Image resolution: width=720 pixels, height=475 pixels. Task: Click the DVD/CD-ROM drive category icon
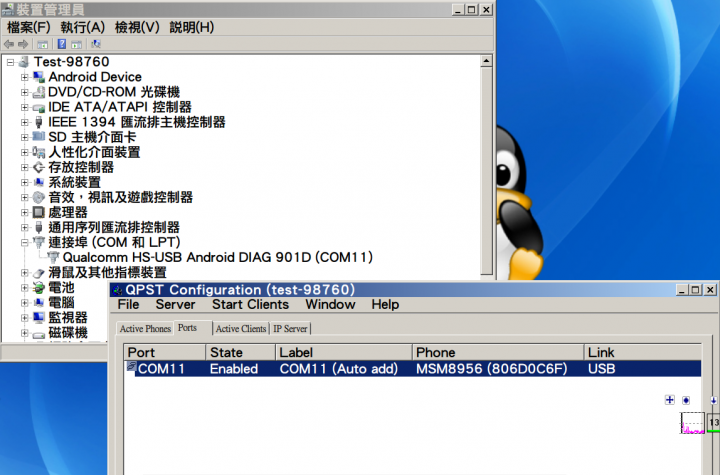click(39, 92)
